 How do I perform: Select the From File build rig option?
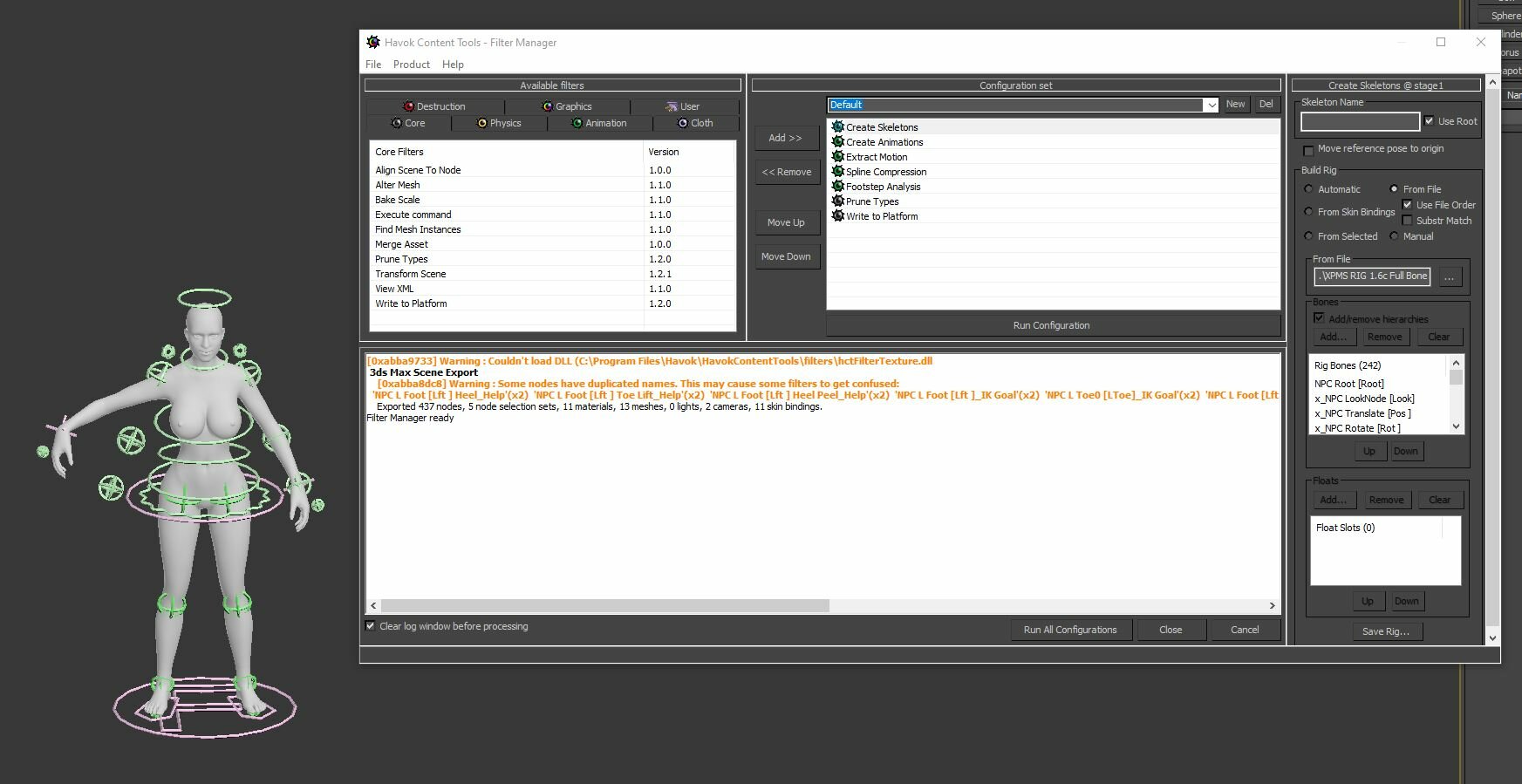(x=1394, y=189)
